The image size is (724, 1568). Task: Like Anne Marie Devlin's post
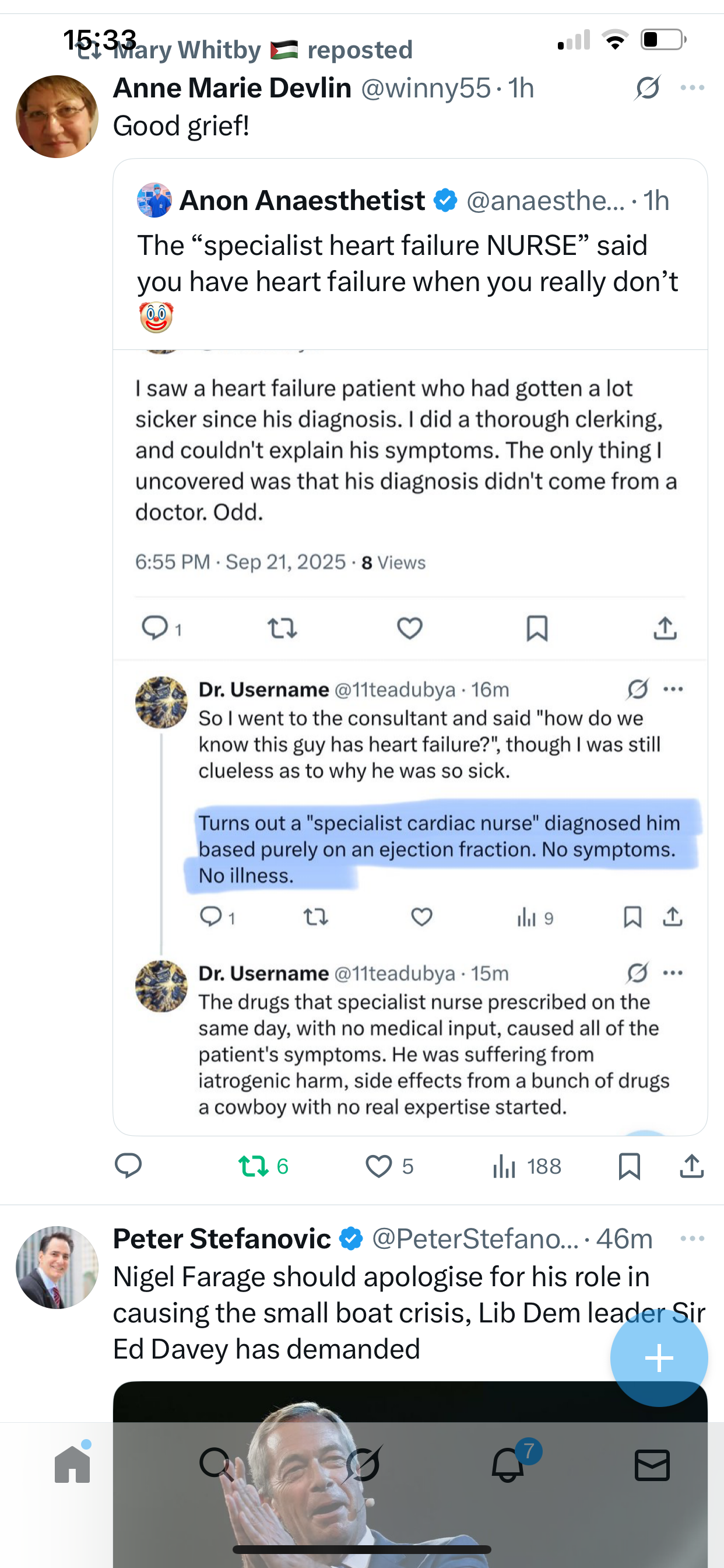pyautogui.click(x=379, y=1166)
